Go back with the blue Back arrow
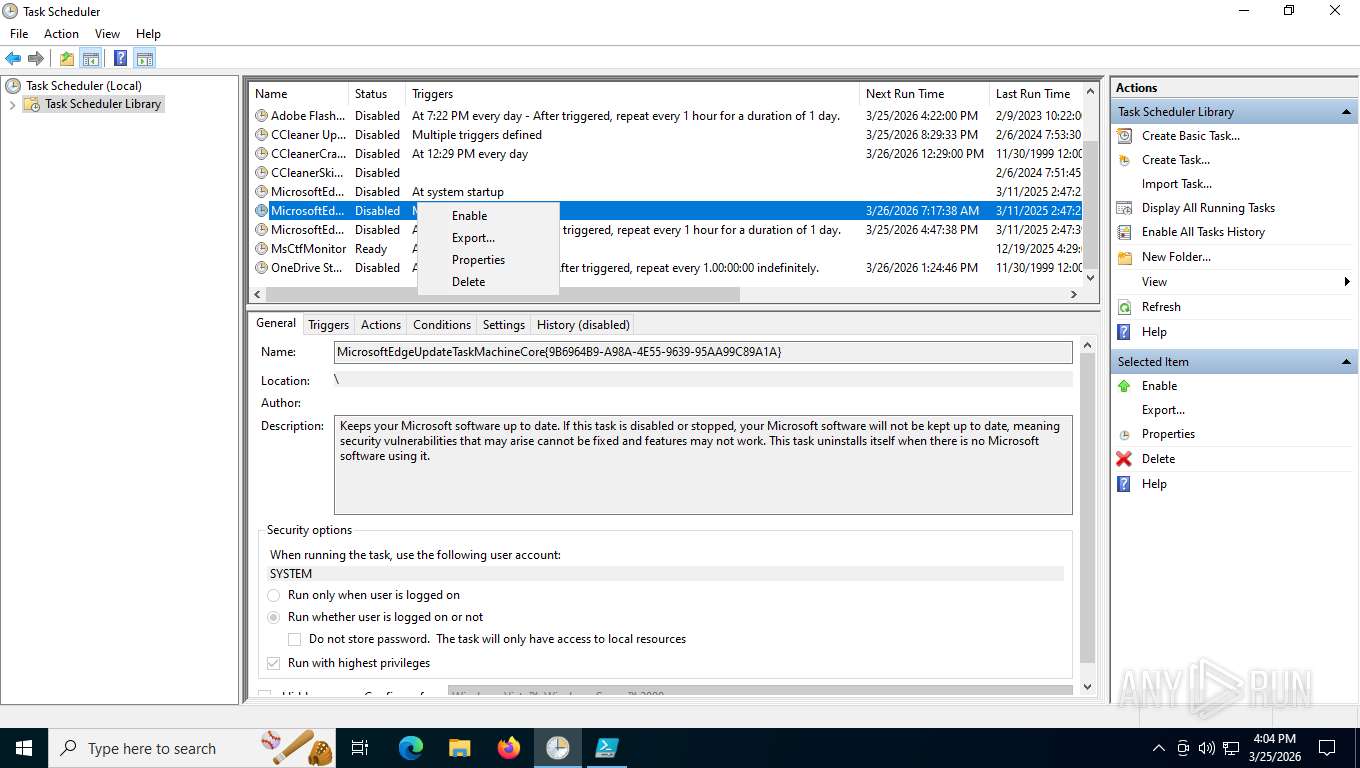 [x=13, y=58]
